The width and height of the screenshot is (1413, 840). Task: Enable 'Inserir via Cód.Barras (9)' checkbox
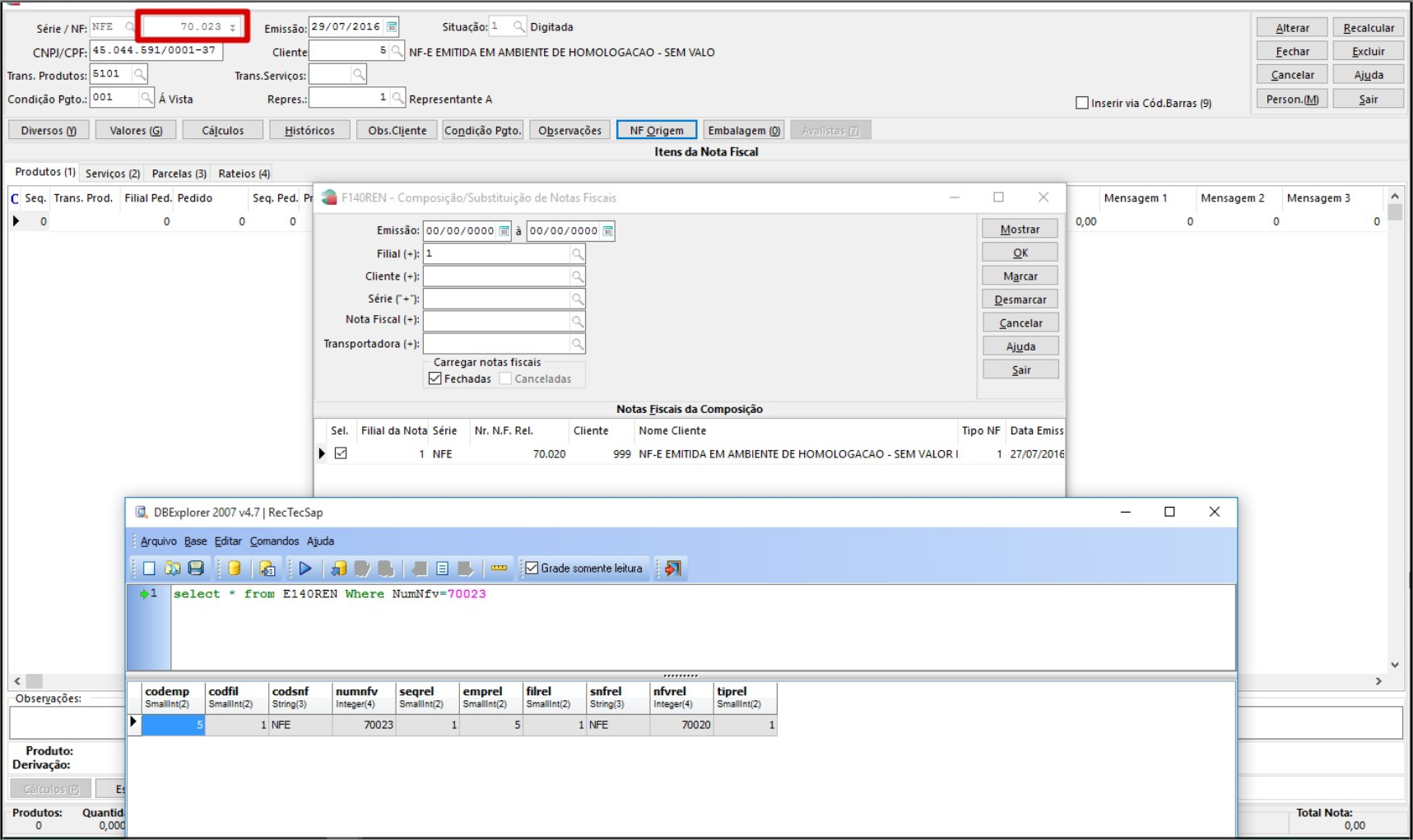(1082, 103)
